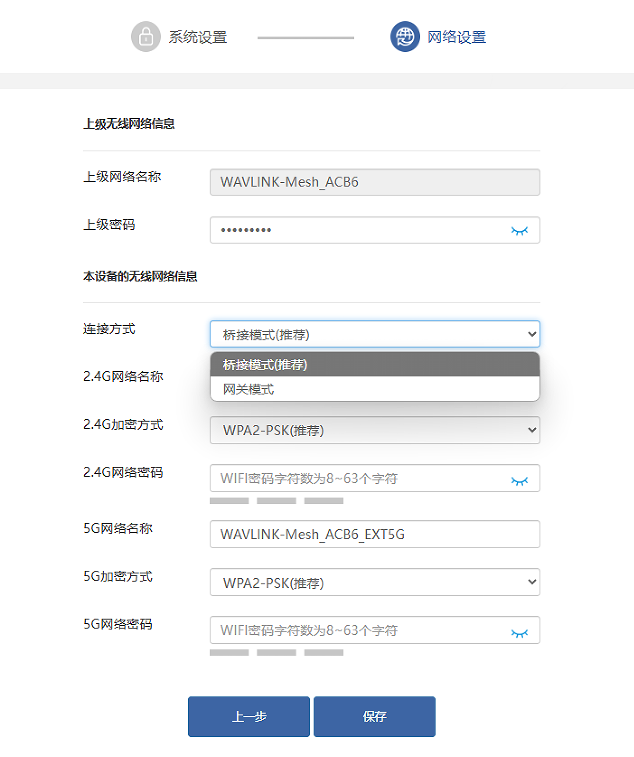634x757 pixels.
Task: Click the 网络设置 step label
Action: (x=457, y=37)
